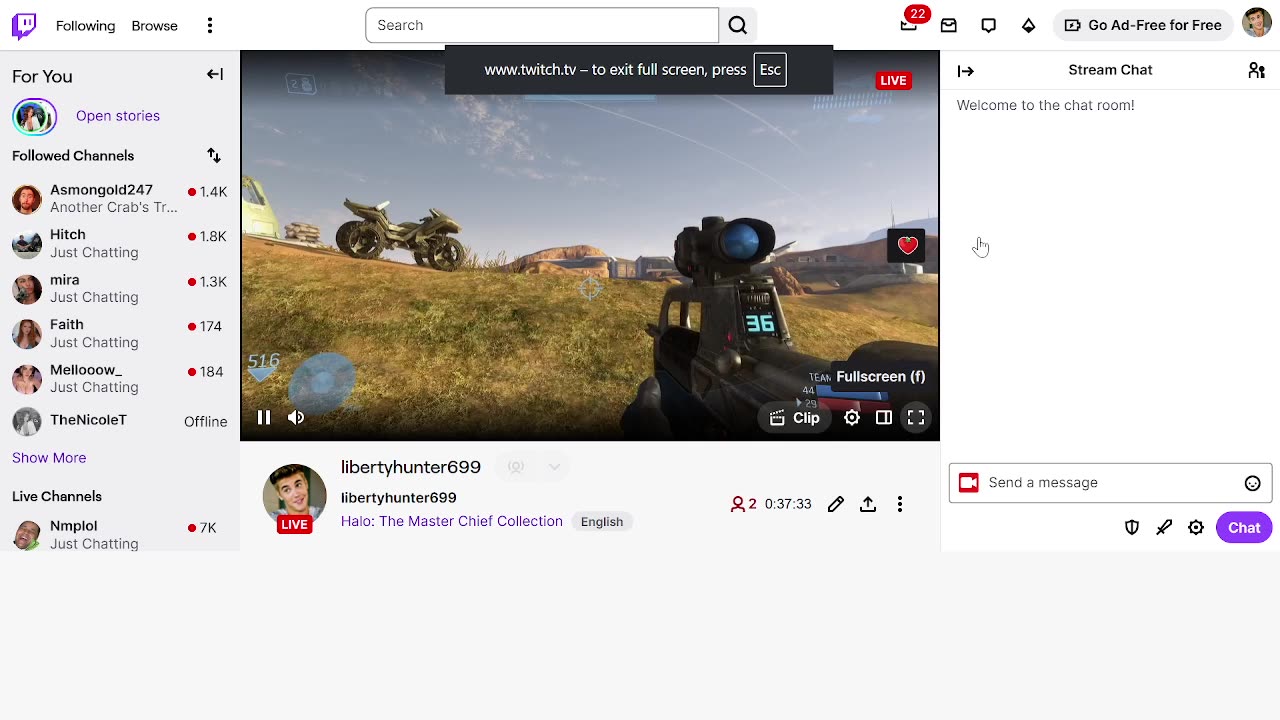Open Hitch followed channel
This screenshot has height=720, width=1280.
pyautogui.click(x=120, y=244)
